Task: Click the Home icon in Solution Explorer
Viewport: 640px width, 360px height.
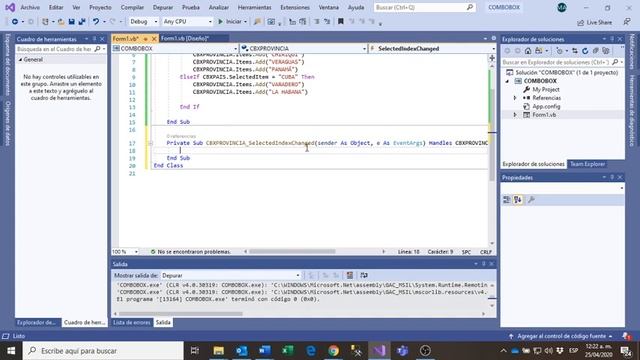Action: coord(528,51)
